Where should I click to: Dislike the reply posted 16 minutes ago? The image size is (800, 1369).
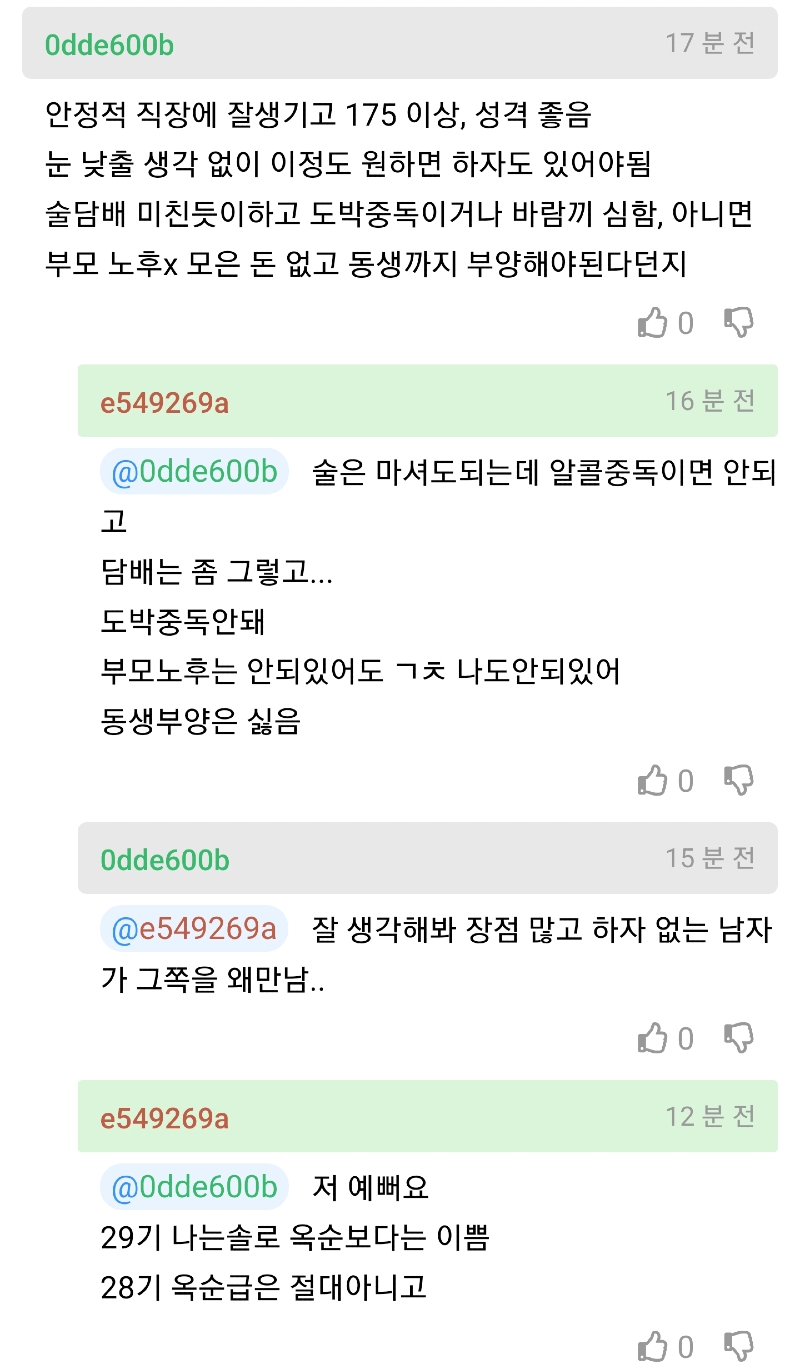tap(738, 780)
